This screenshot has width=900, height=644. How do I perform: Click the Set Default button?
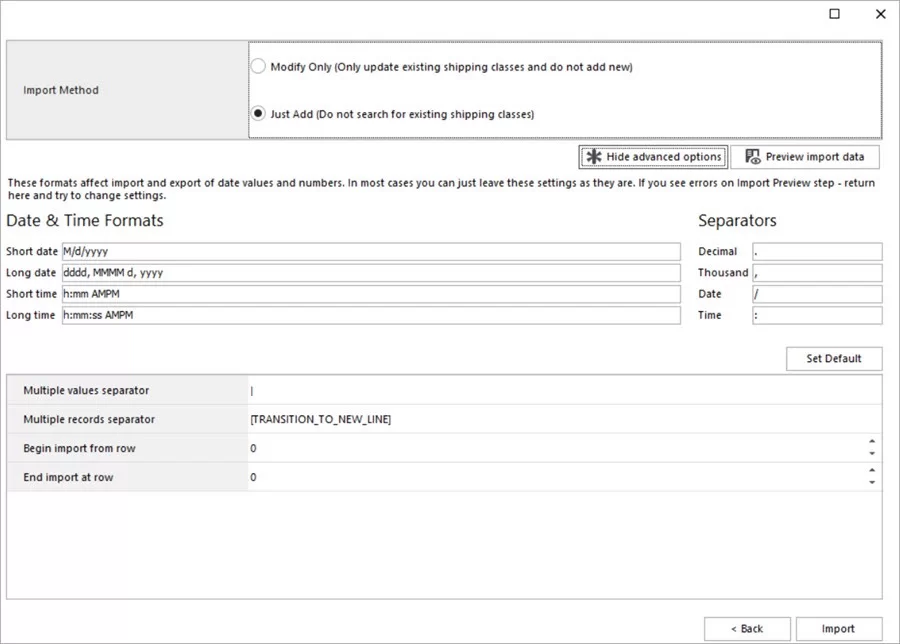pyautogui.click(x=834, y=358)
